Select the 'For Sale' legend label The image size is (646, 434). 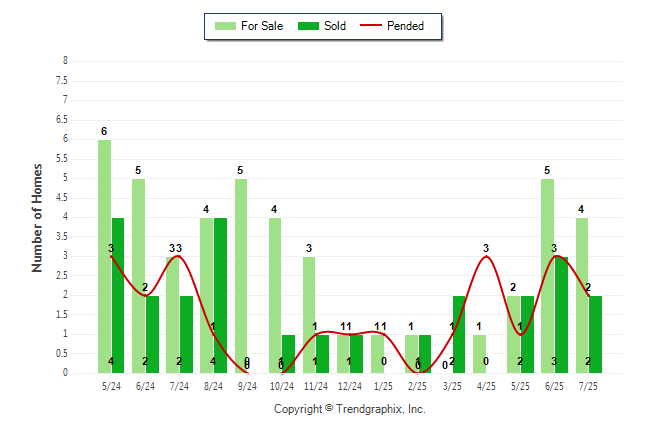tap(262, 26)
